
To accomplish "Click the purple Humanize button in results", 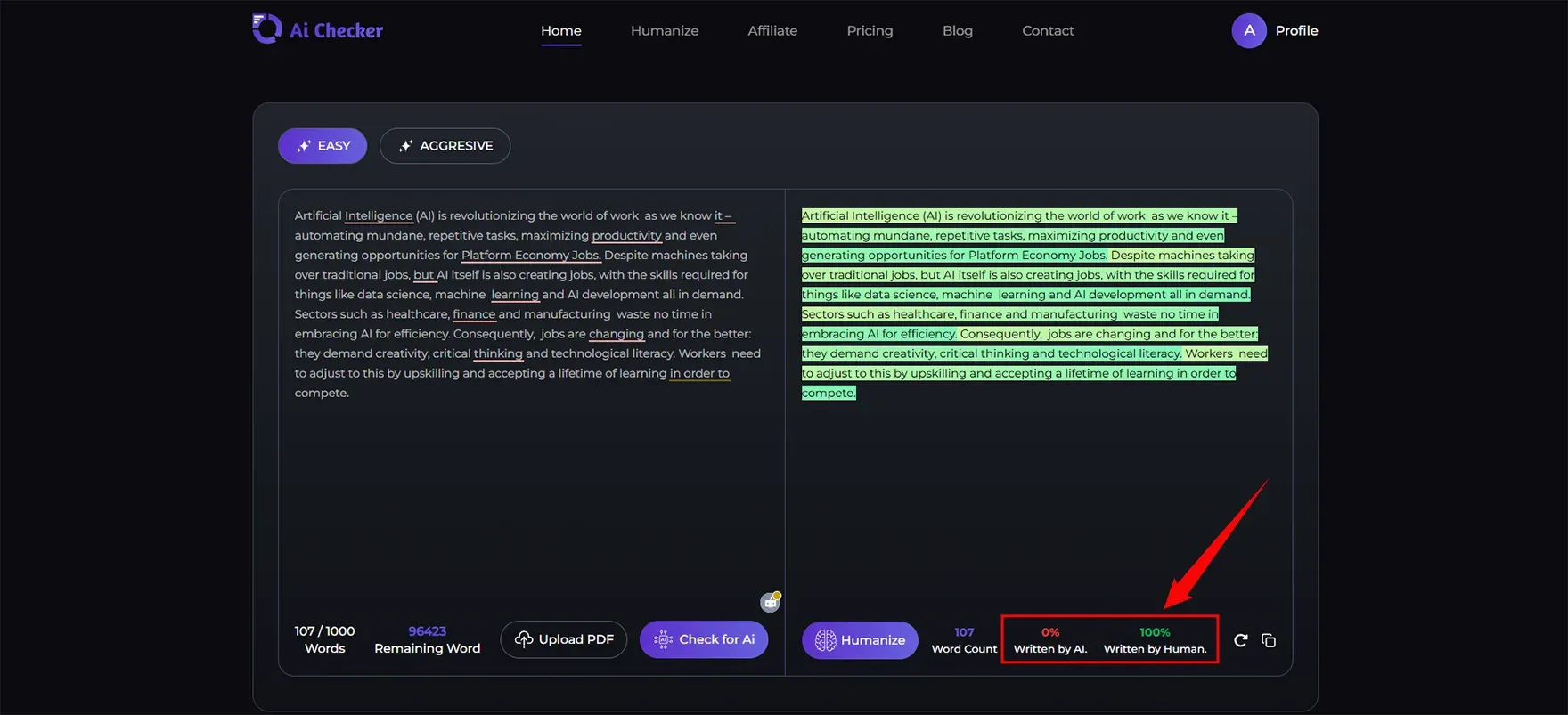I will coord(860,640).
